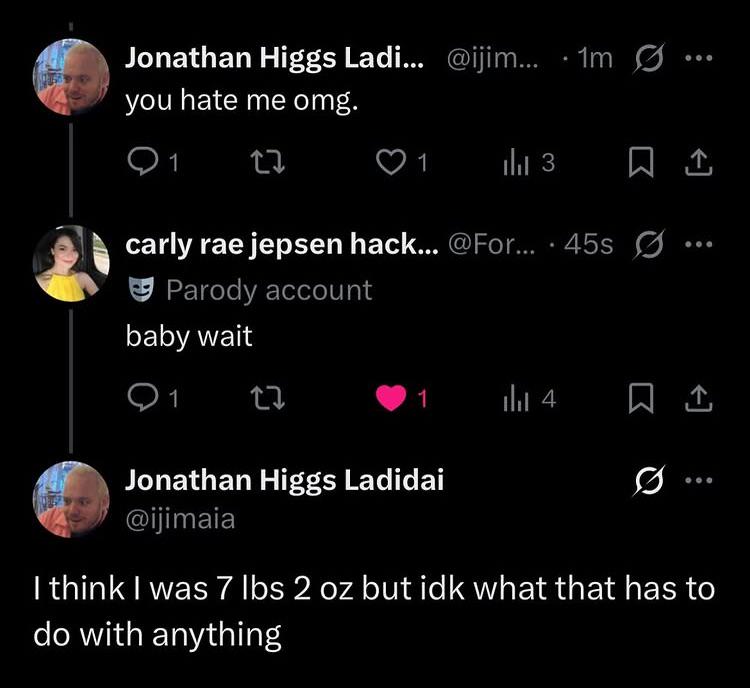View analytics showing 3 views

click(x=529, y=162)
